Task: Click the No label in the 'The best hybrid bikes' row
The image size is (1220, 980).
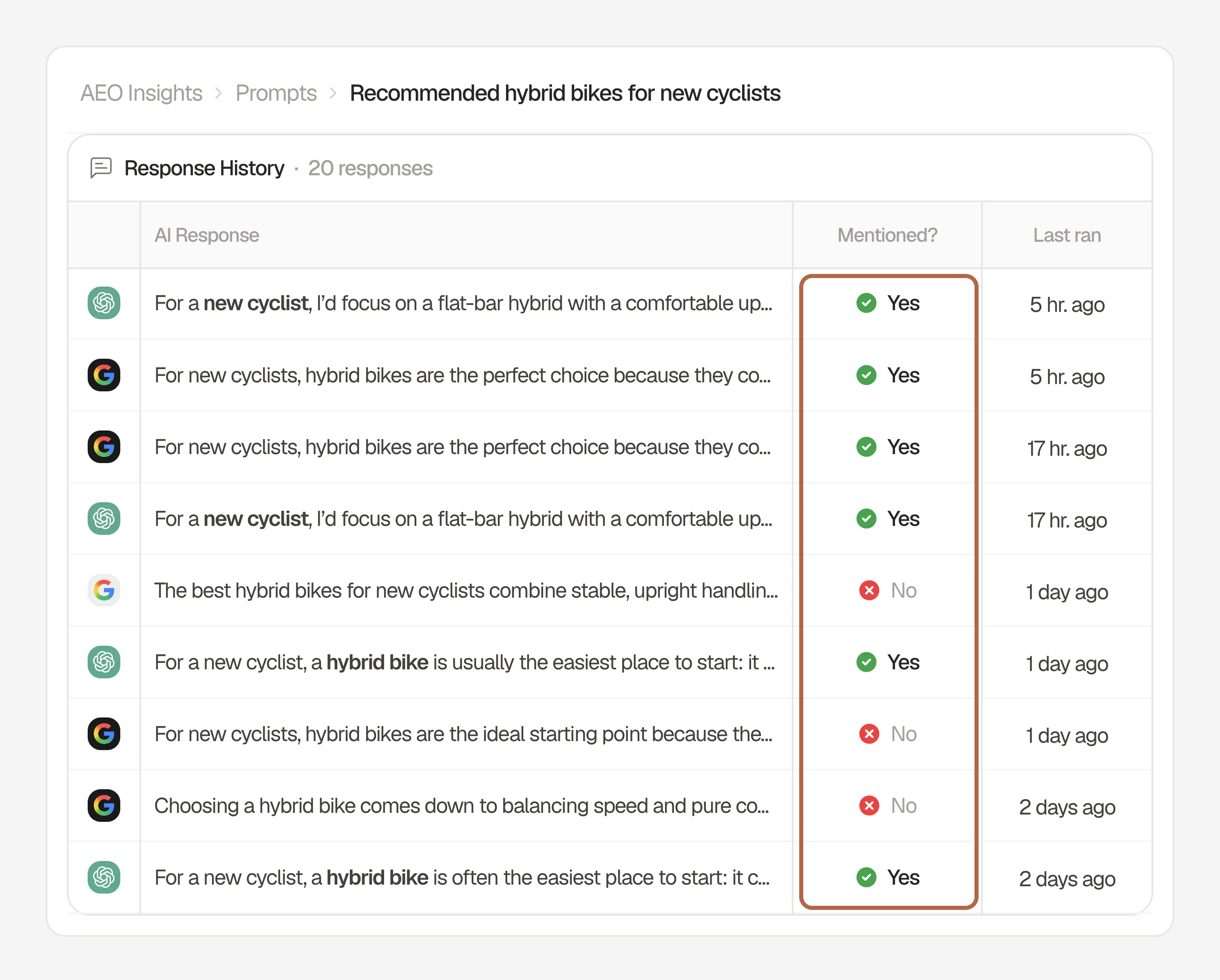Action: [904, 591]
